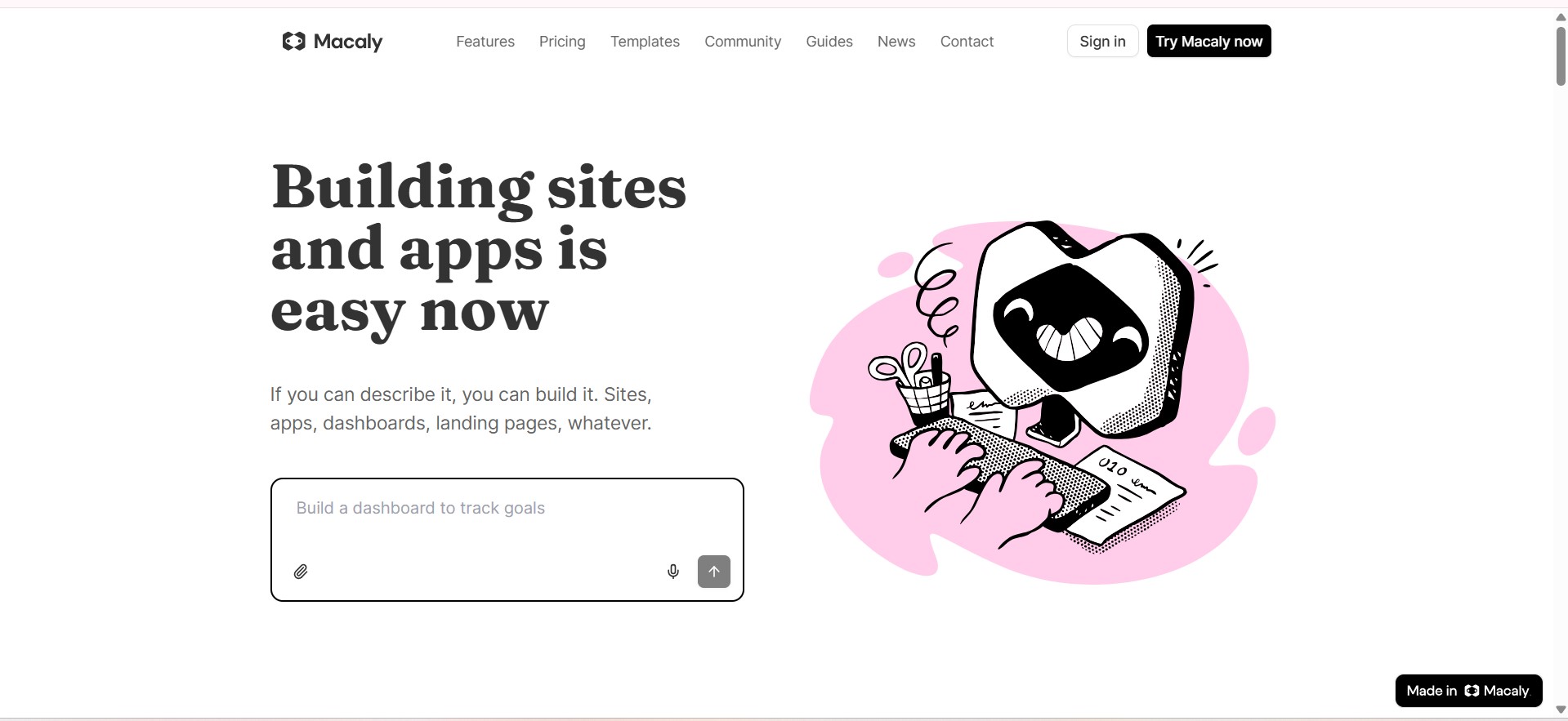Click the paperclip attach file icon
This screenshot has height=721, width=1568.
[301, 572]
